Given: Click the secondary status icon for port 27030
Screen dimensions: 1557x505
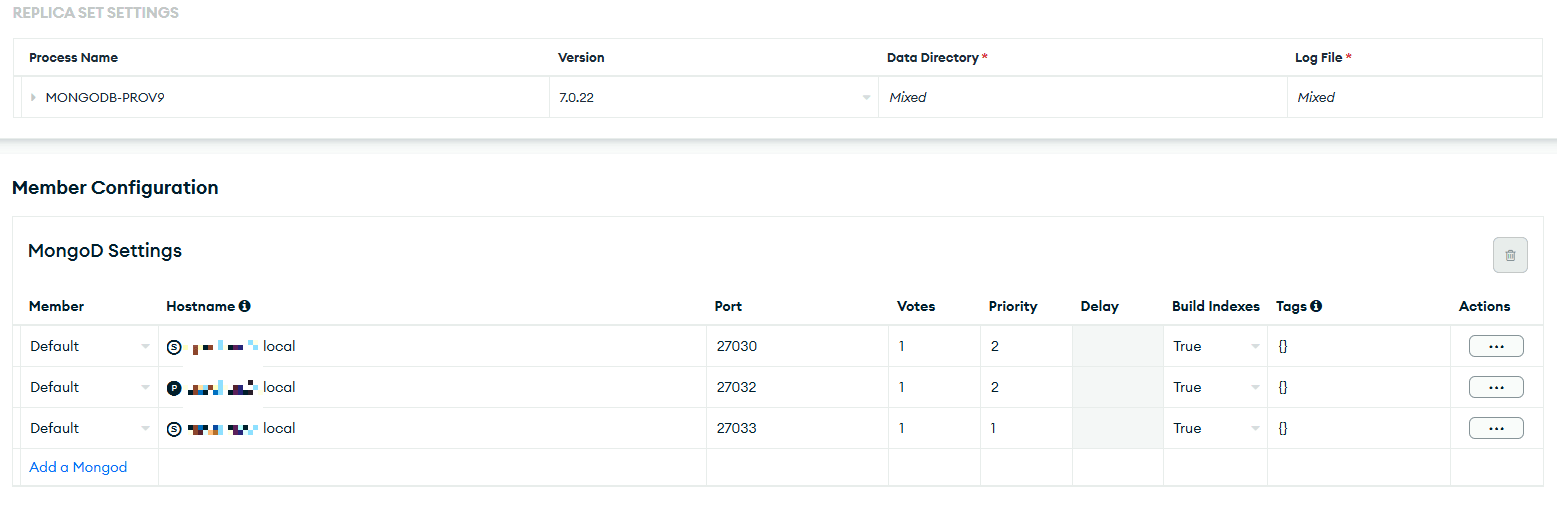Looking at the screenshot, I should (x=174, y=347).
